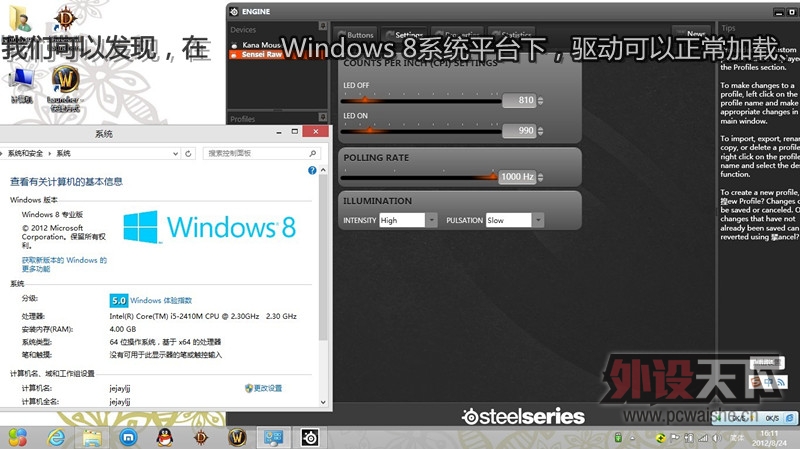800x449 pixels.
Task: Click the scroll up arrow in System window
Action: click(x=323, y=170)
